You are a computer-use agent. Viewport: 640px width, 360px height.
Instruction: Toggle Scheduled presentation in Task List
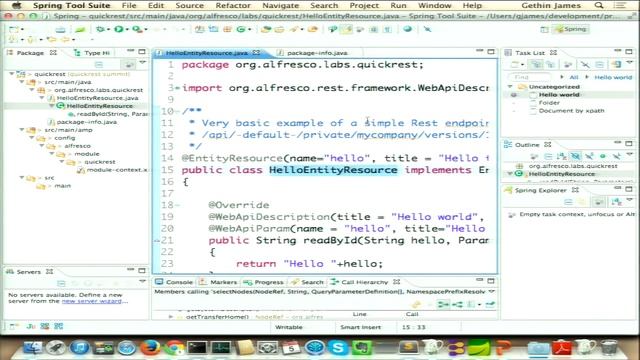pos(550,64)
